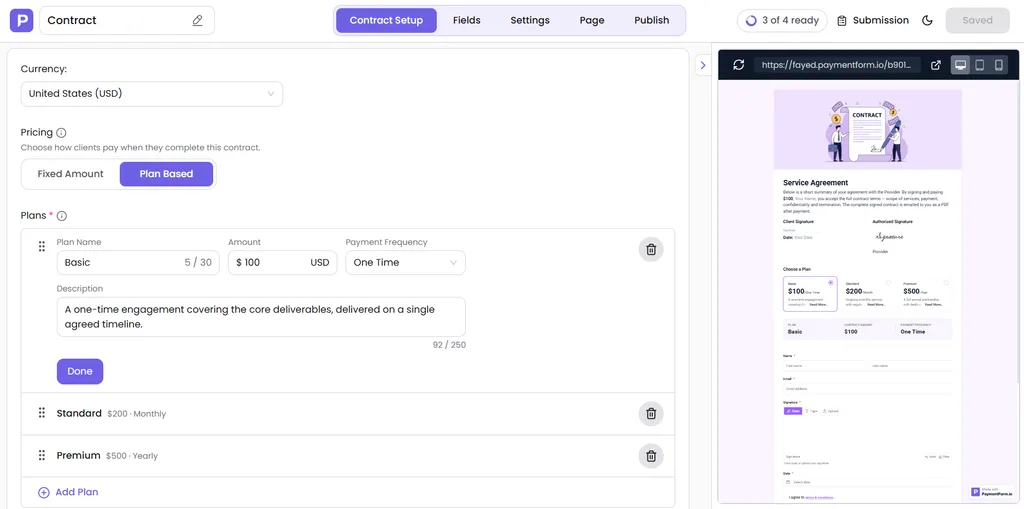1024x509 pixels.
Task: Click the Select date field in preview
Action: click(x=867, y=482)
